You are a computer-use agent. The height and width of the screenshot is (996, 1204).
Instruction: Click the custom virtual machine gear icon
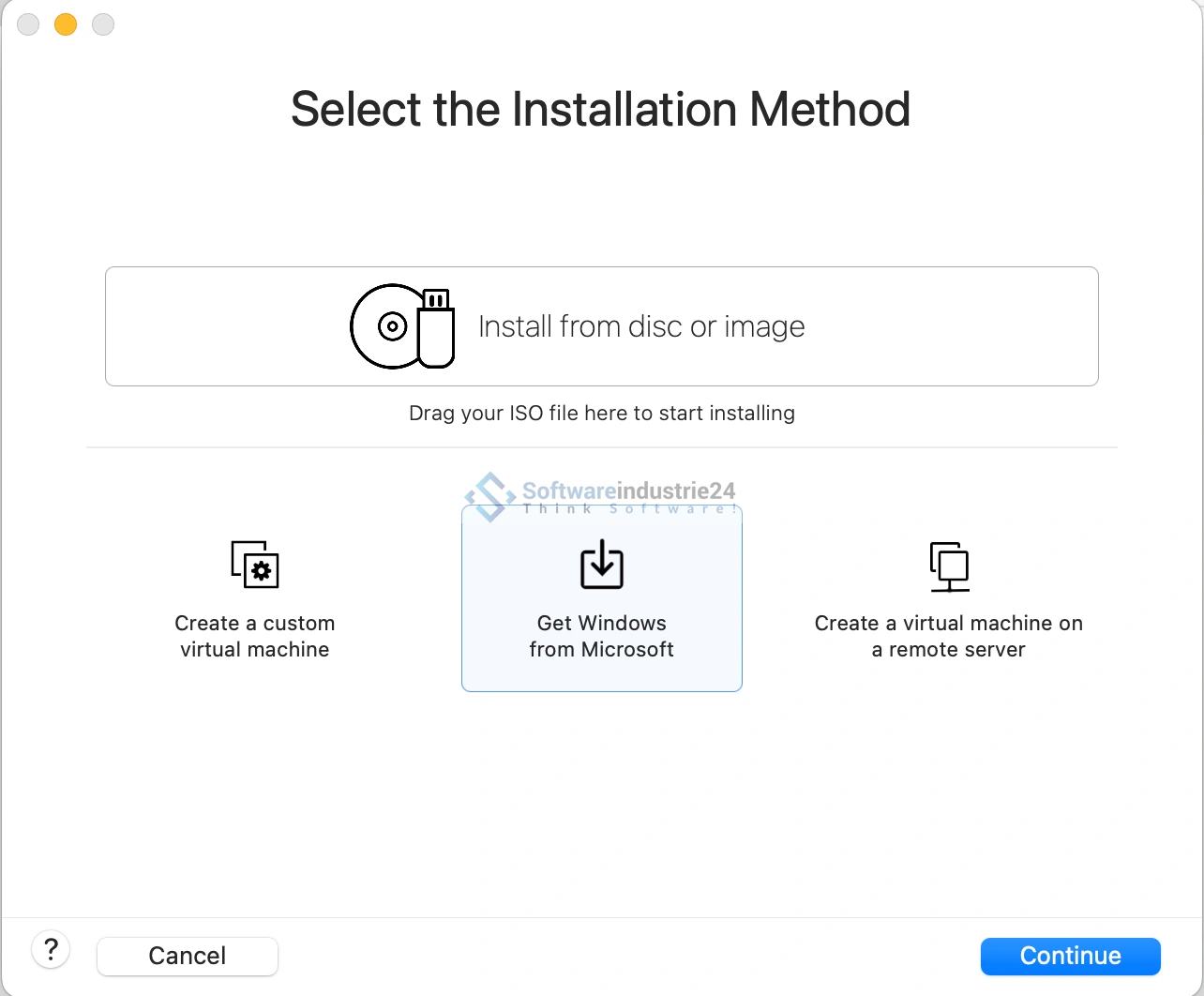pos(255,565)
